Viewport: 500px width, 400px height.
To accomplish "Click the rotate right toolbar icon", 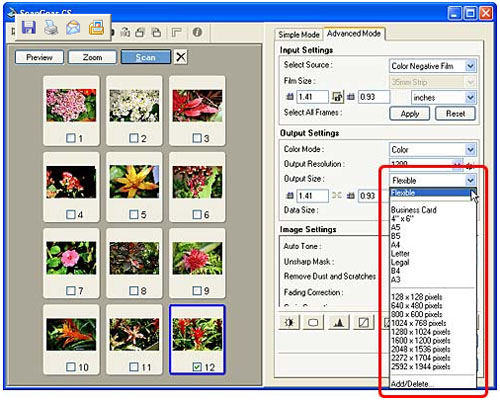I will pyautogui.click(x=156, y=32).
